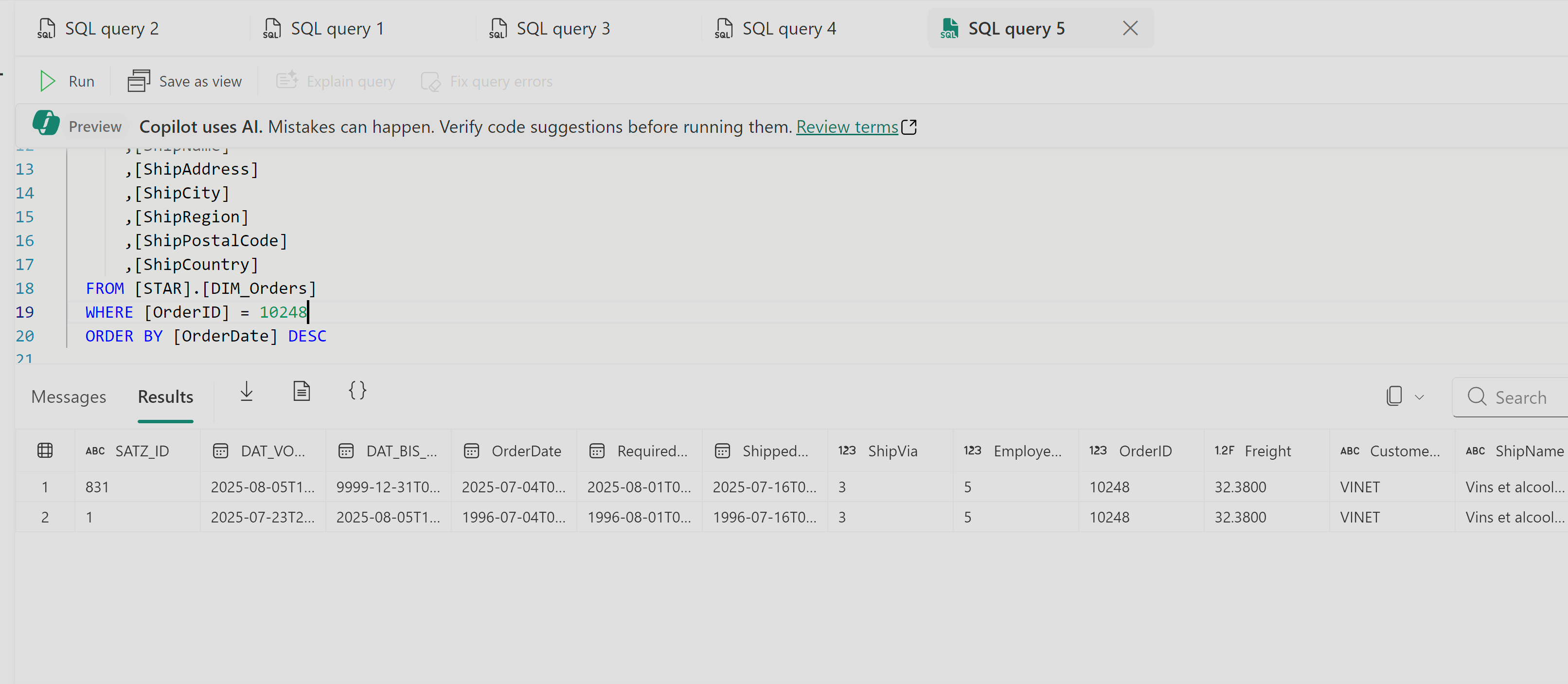1568x684 pixels.
Task: Save the query as a view
Action: 184,80
